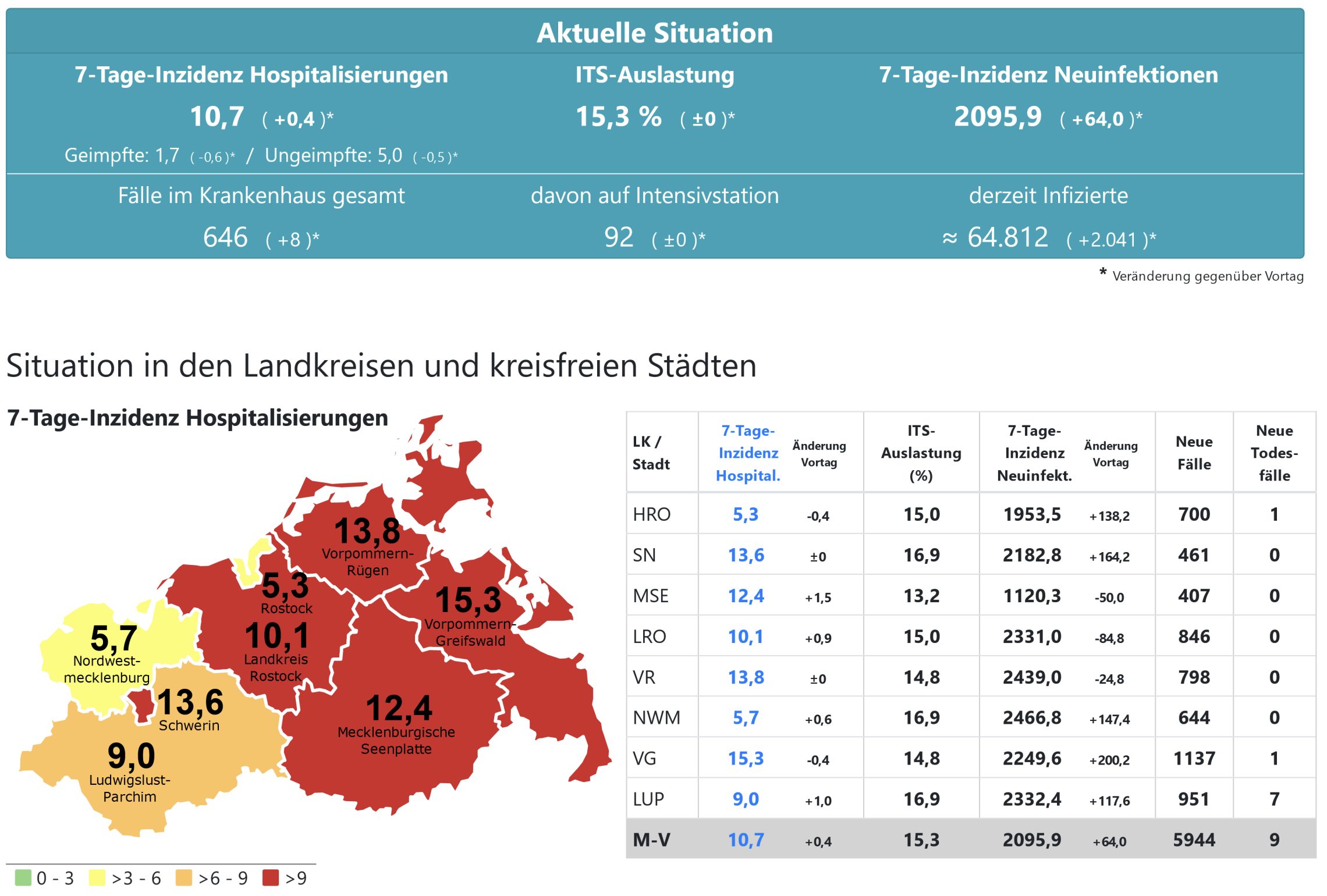Click the green 0 - 3 legend swatch
The image size is (1327, 896).
click(23, 877)
